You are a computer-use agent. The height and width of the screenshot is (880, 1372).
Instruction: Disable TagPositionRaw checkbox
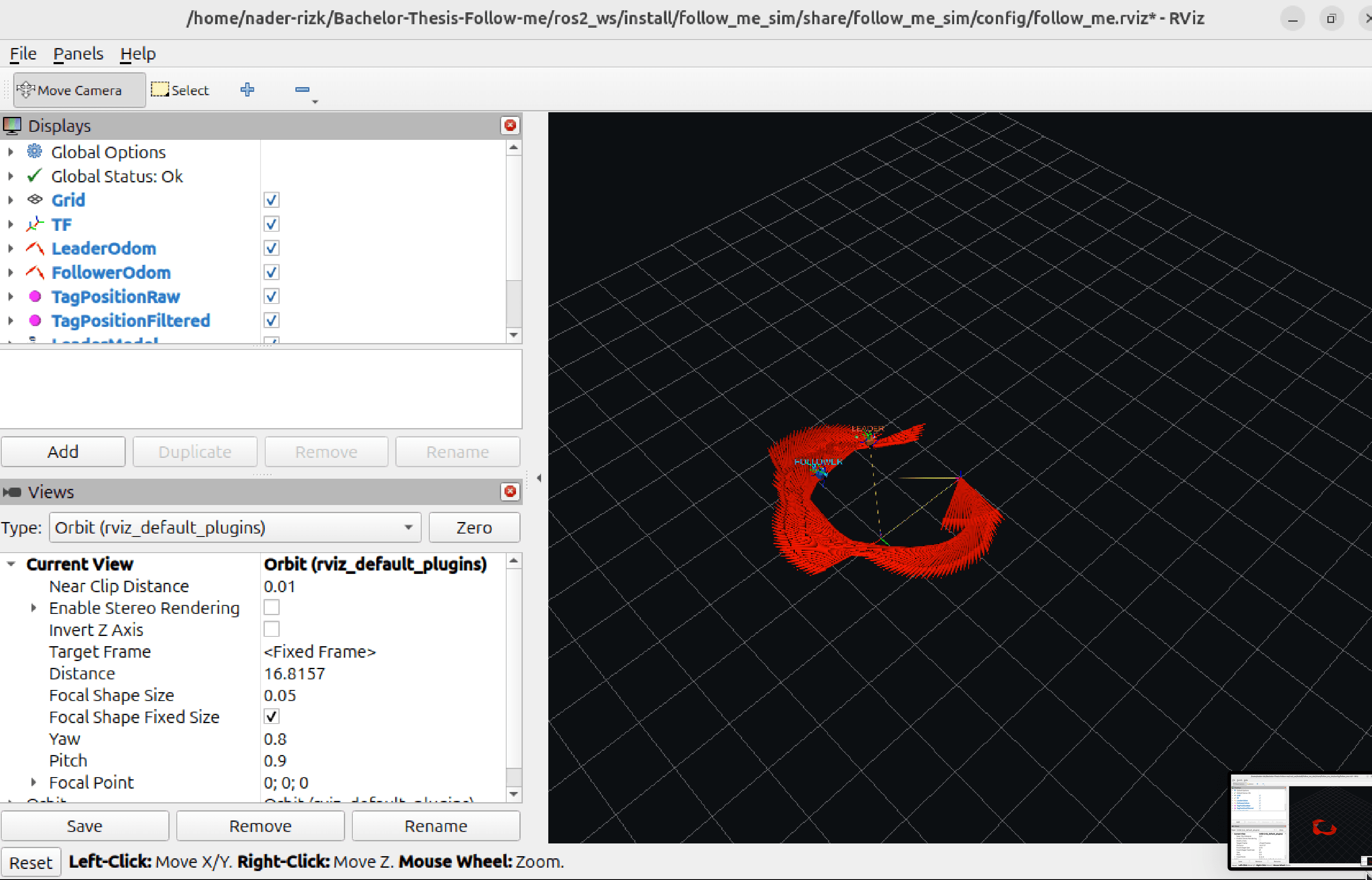tap(271, 296)
